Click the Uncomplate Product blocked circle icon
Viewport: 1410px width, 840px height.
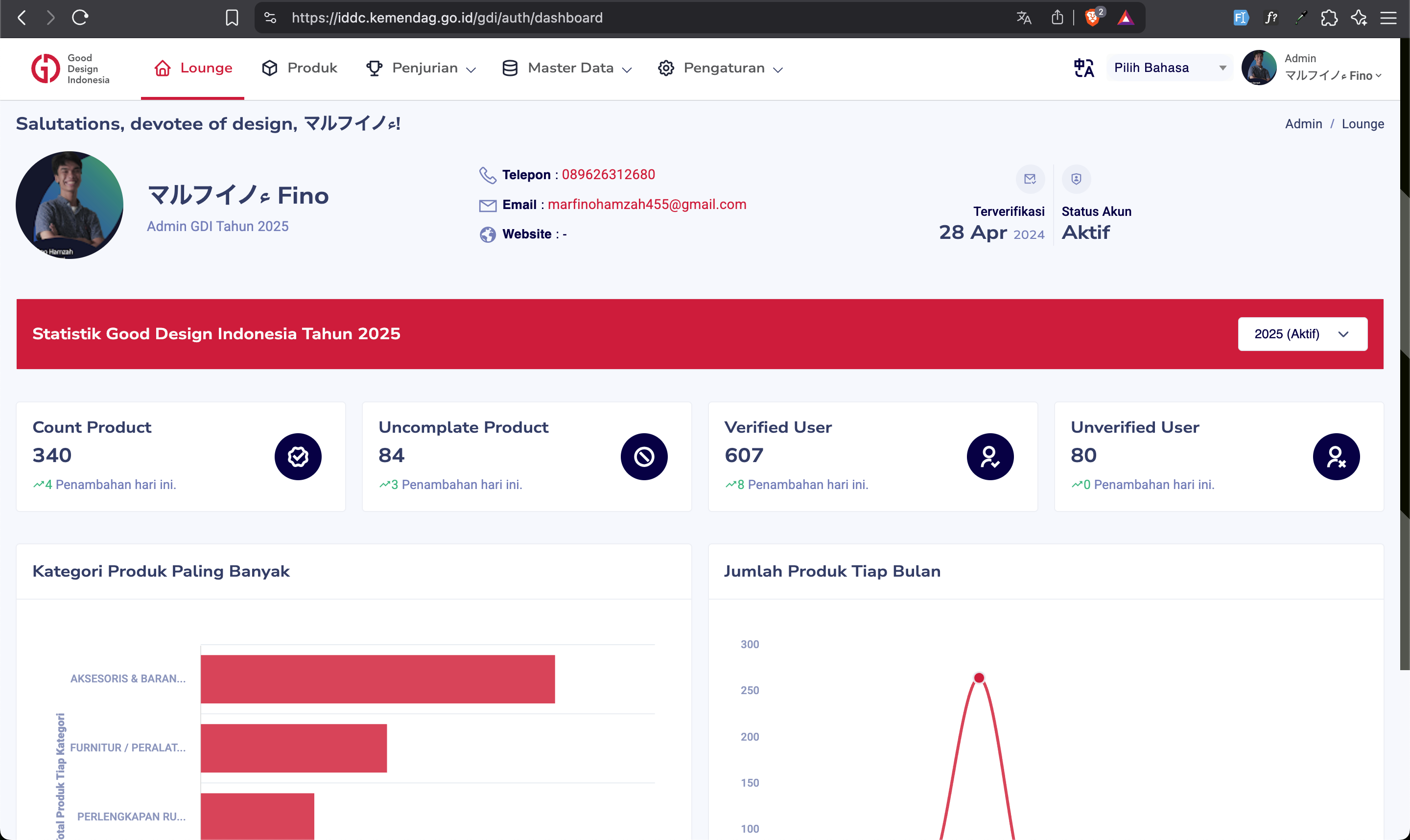pyautogui.click(x=644, y=456)
